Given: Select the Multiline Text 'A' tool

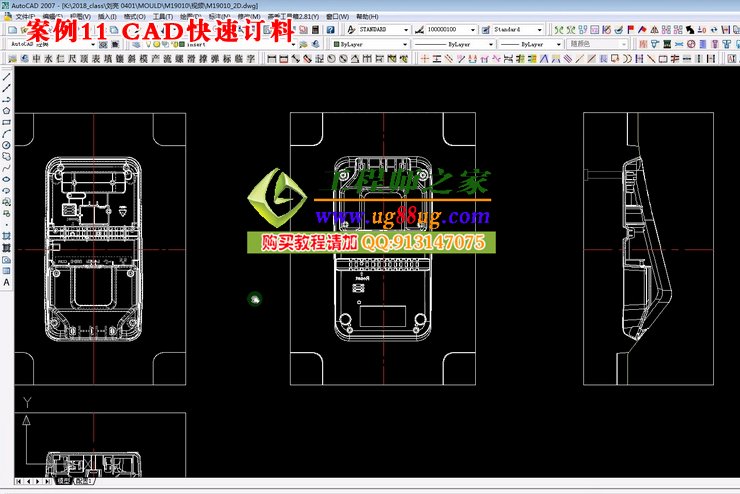Looking at the screenshot, I should pyautogui.click(x=6, y=282).
